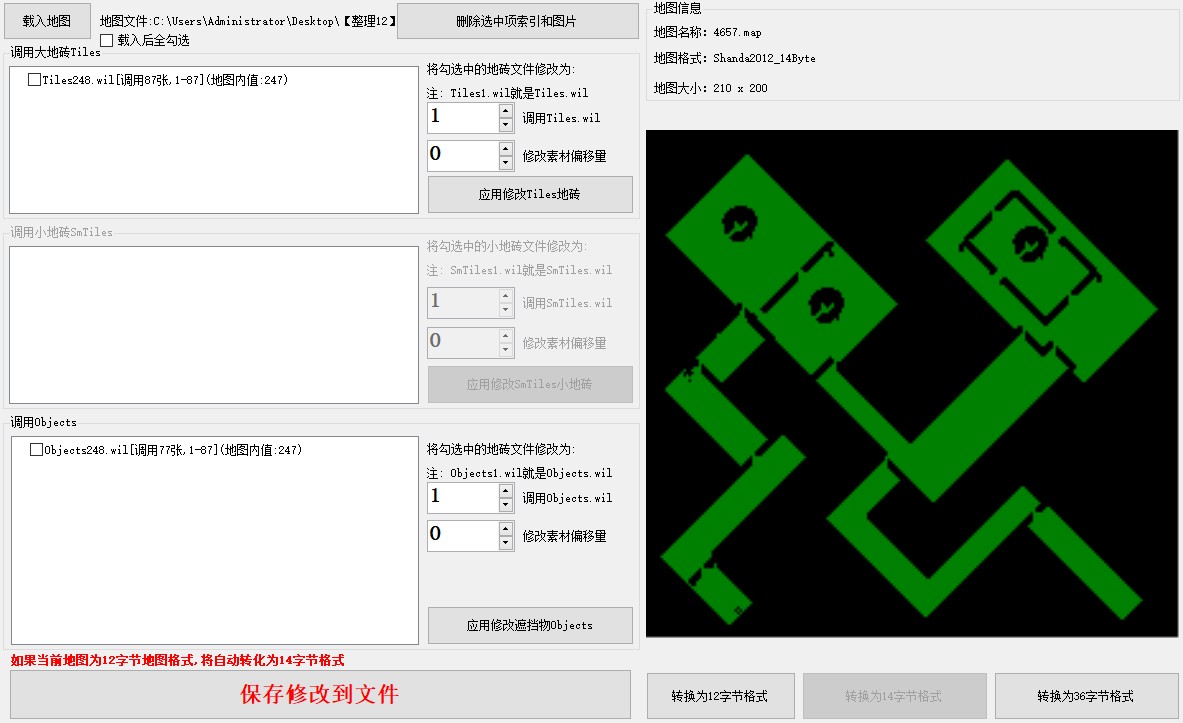Increase the Objects 修改素材偏移量 value
1183x723 pixels.
pos(506,529)
